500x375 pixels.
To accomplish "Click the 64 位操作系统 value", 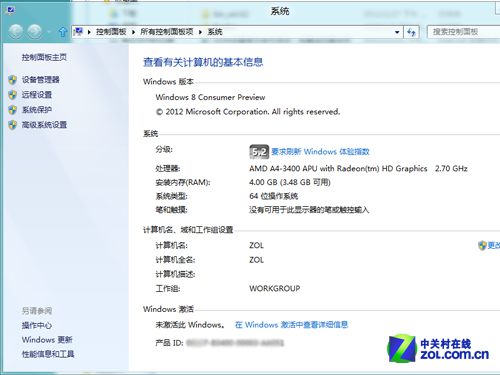I will (274, 196).
